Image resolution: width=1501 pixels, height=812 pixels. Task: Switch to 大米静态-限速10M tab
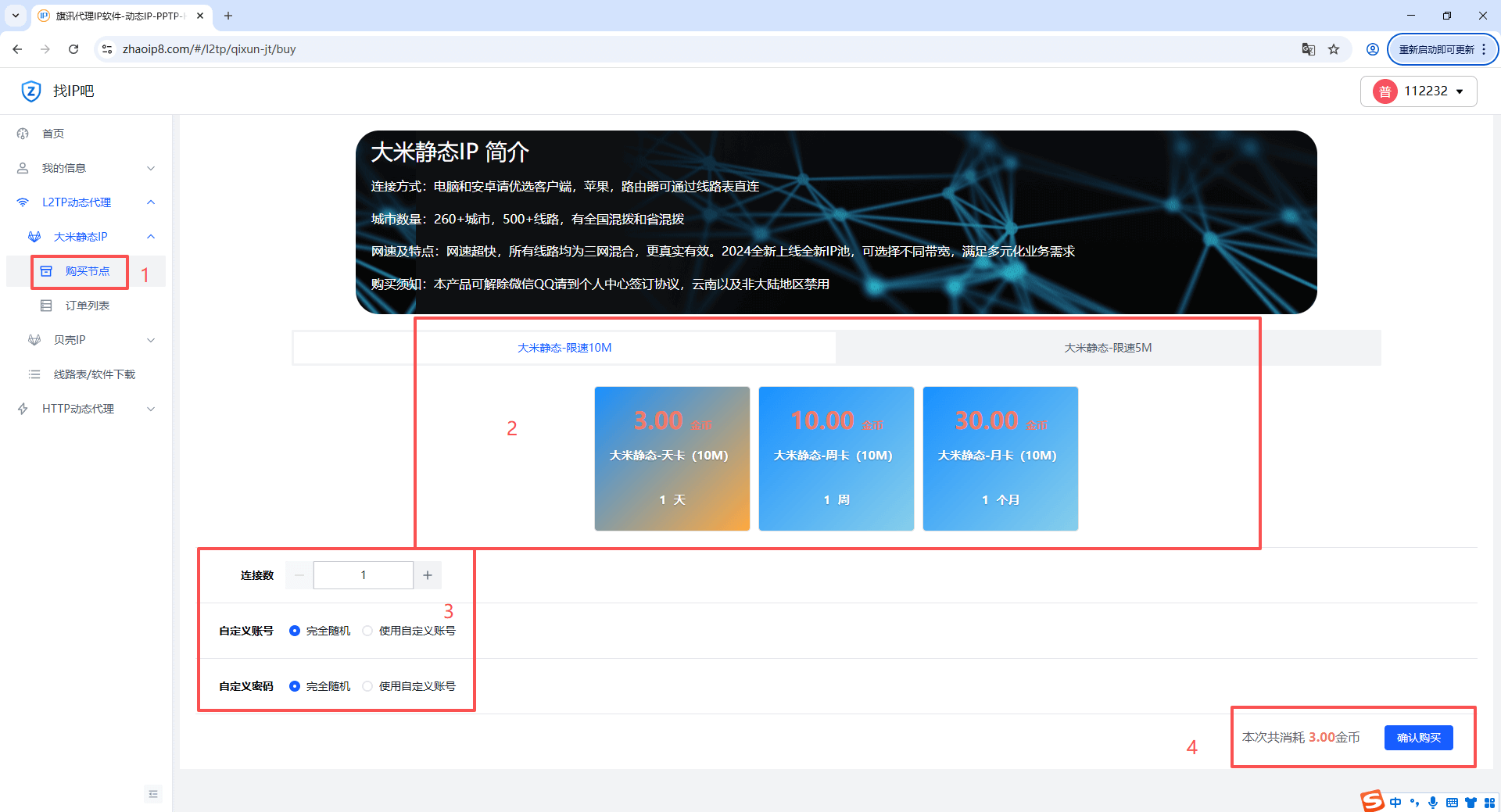pos(564,348)
